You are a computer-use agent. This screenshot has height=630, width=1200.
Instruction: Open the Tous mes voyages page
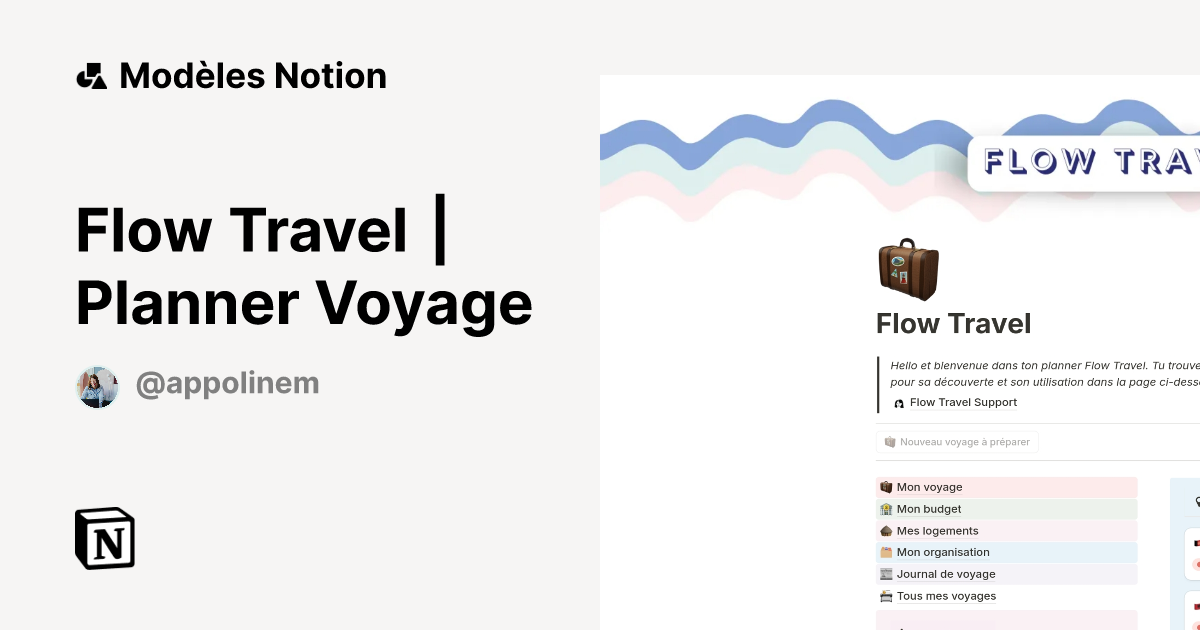click(x=946, y=596)
